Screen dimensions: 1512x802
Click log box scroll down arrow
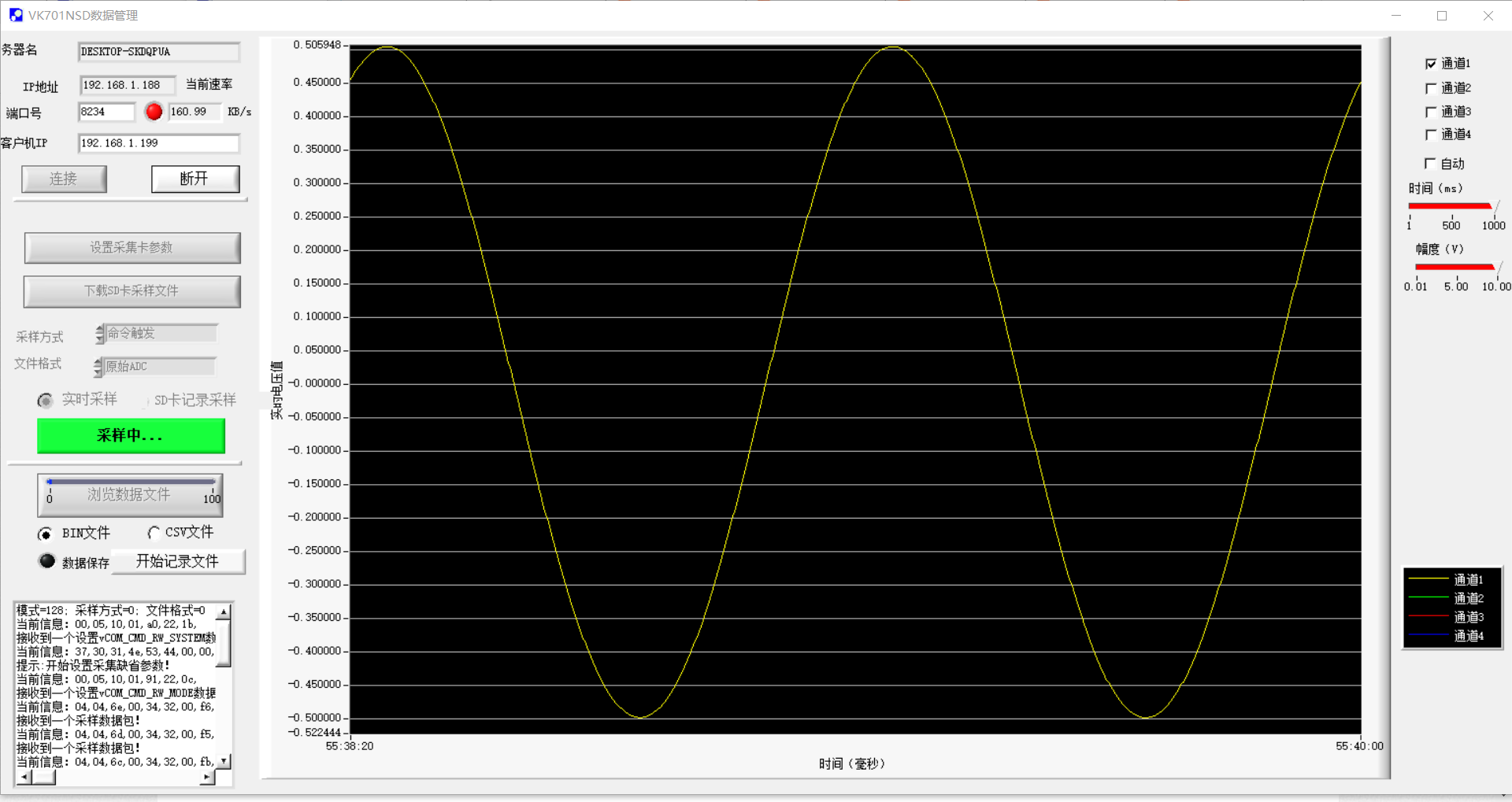[224, 761]
